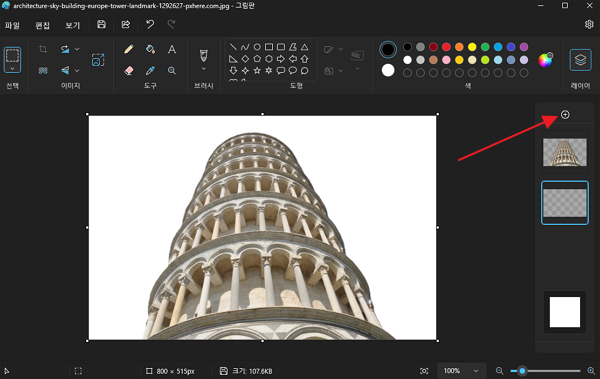Screen dimensions: 600x379
Task: Open the Edit colors rainbow wheel
Action: click(x=545, y=60)
